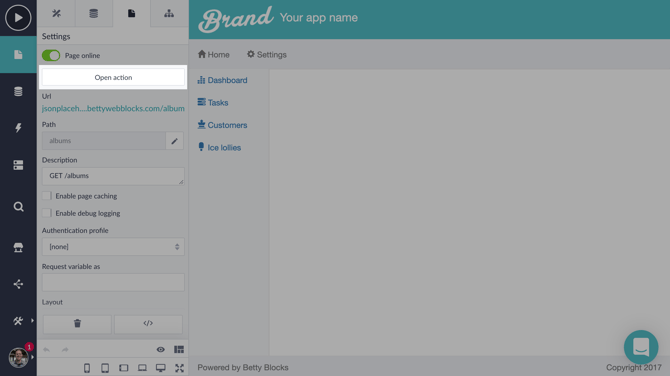
Task: Open the code editor </> button
Action: (x=148, y=324)
